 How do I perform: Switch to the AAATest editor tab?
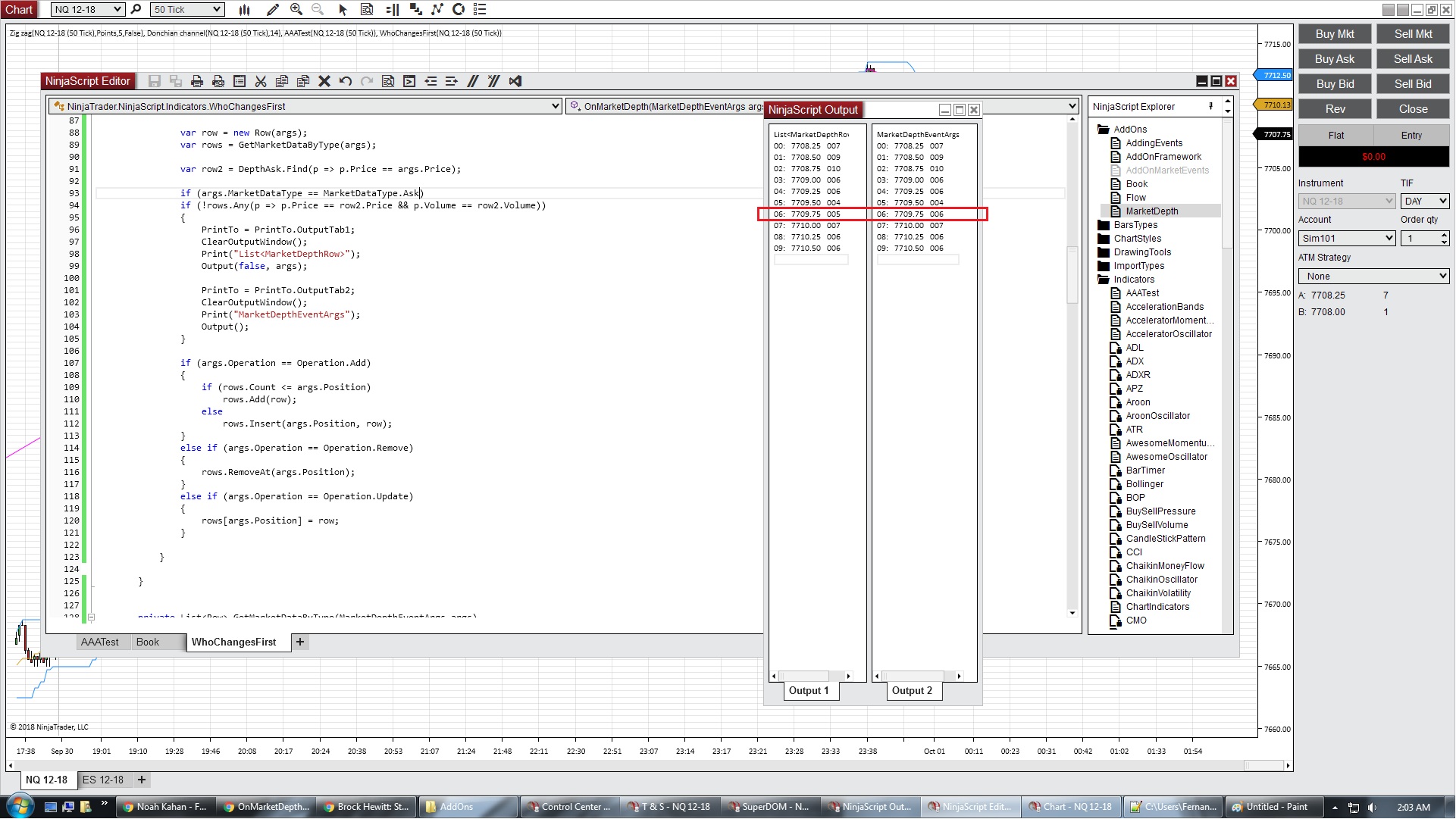[99, 642]
